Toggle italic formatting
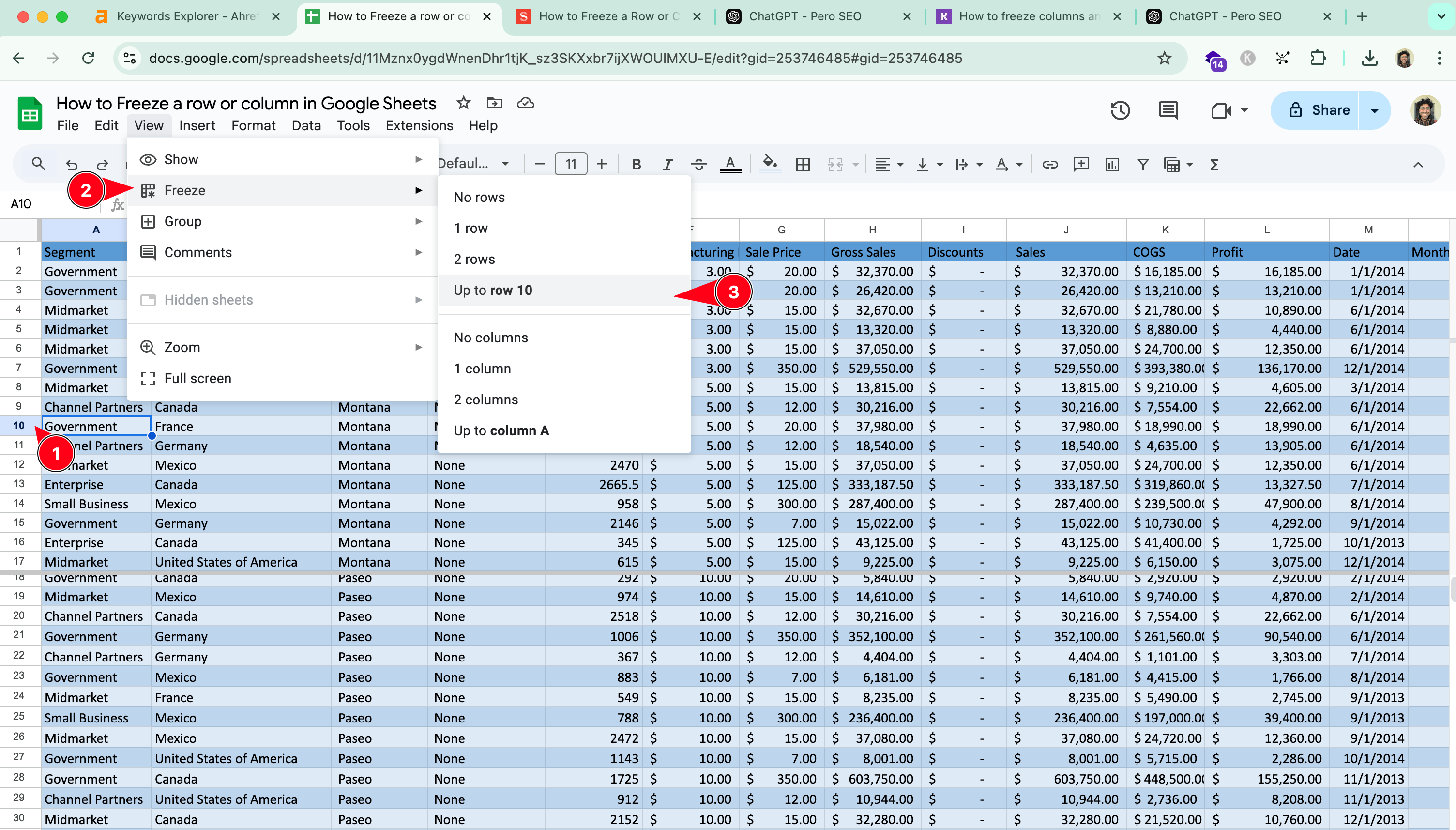1456x830 pixels. 667,164
